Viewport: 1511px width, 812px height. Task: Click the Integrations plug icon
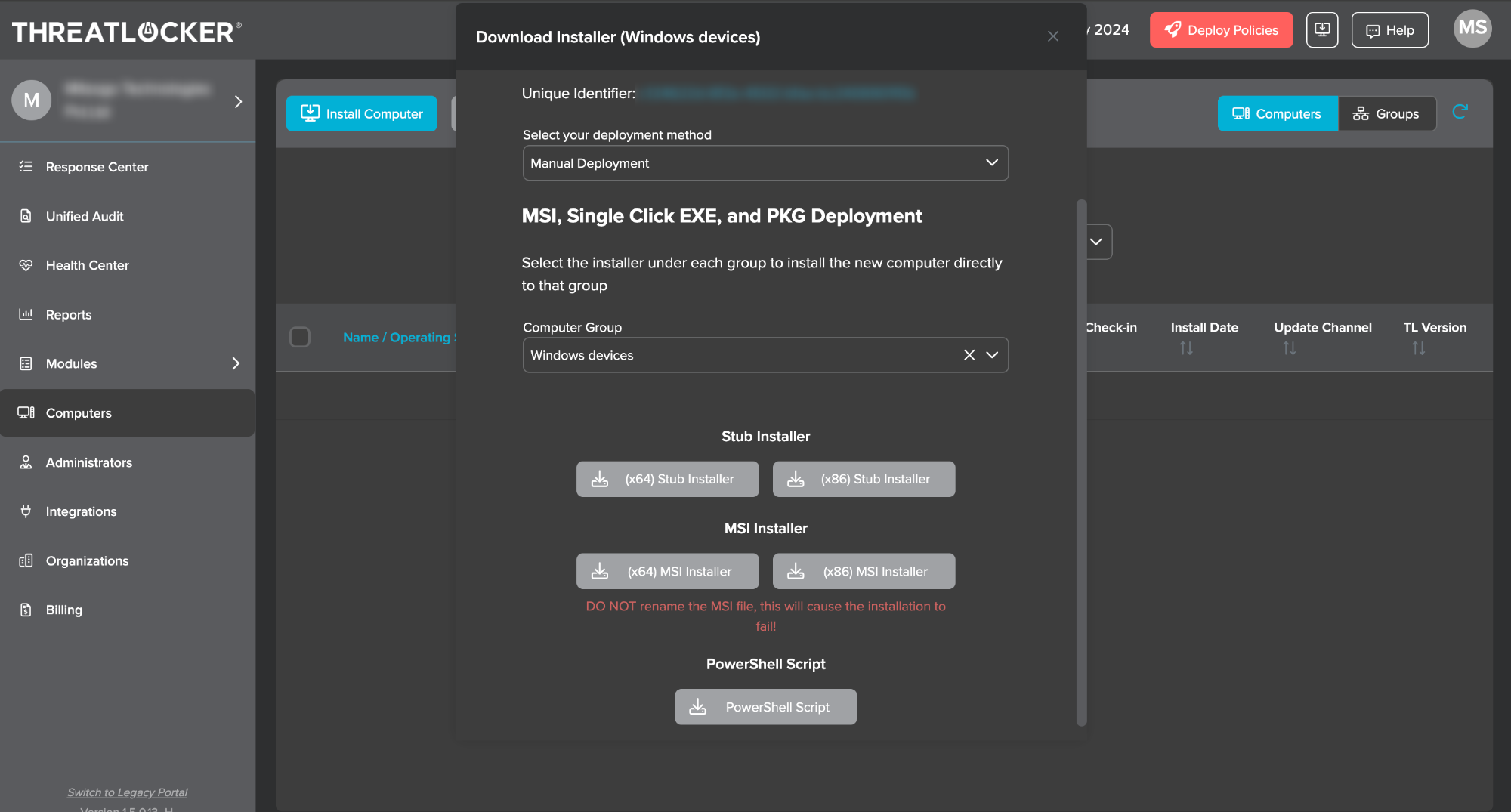pos(26,511)
